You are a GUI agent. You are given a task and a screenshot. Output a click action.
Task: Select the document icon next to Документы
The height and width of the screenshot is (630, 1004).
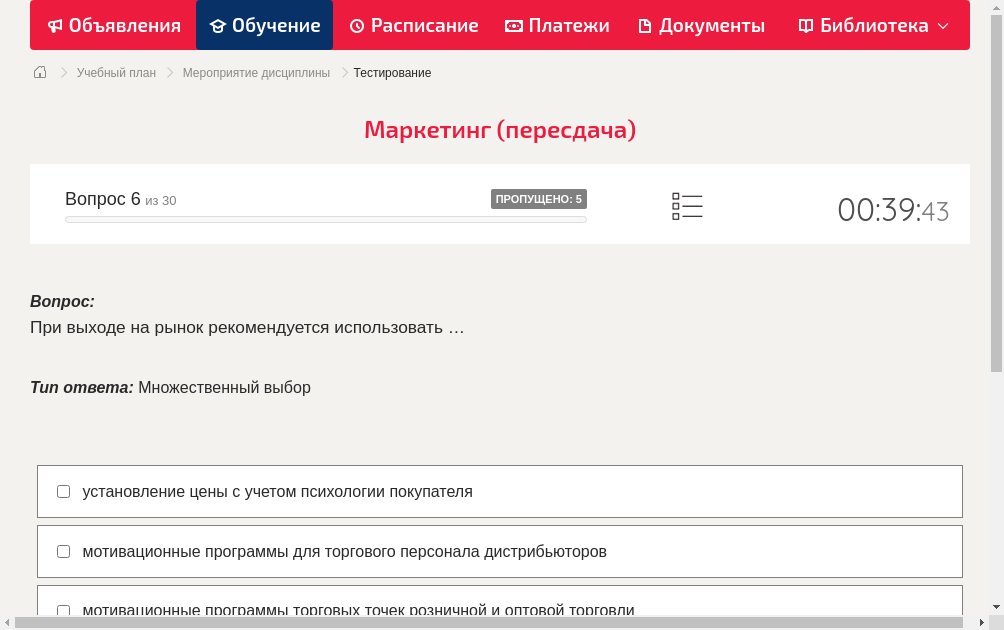tap(646, 25)
